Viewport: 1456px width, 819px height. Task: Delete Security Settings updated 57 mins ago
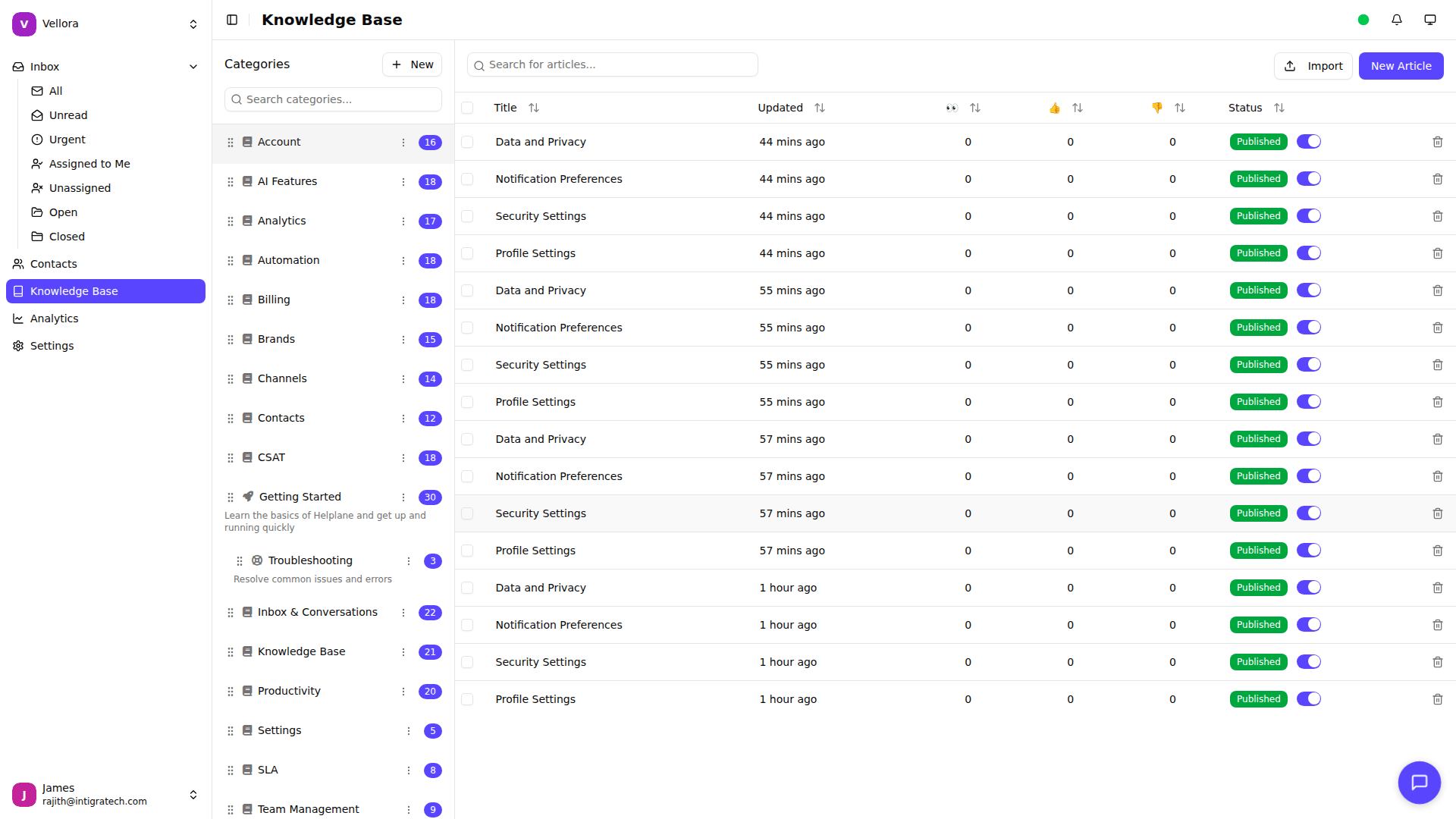point(1438,513)
